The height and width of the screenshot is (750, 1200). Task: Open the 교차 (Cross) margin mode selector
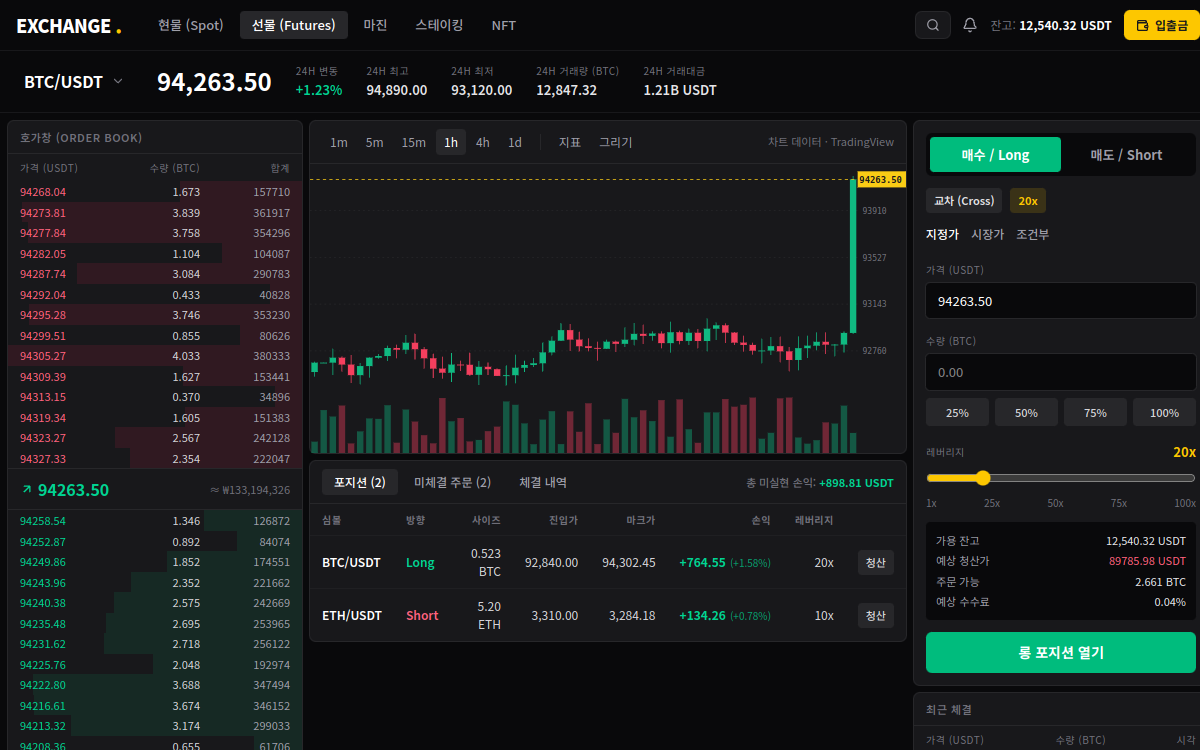(x=964, y=201)
